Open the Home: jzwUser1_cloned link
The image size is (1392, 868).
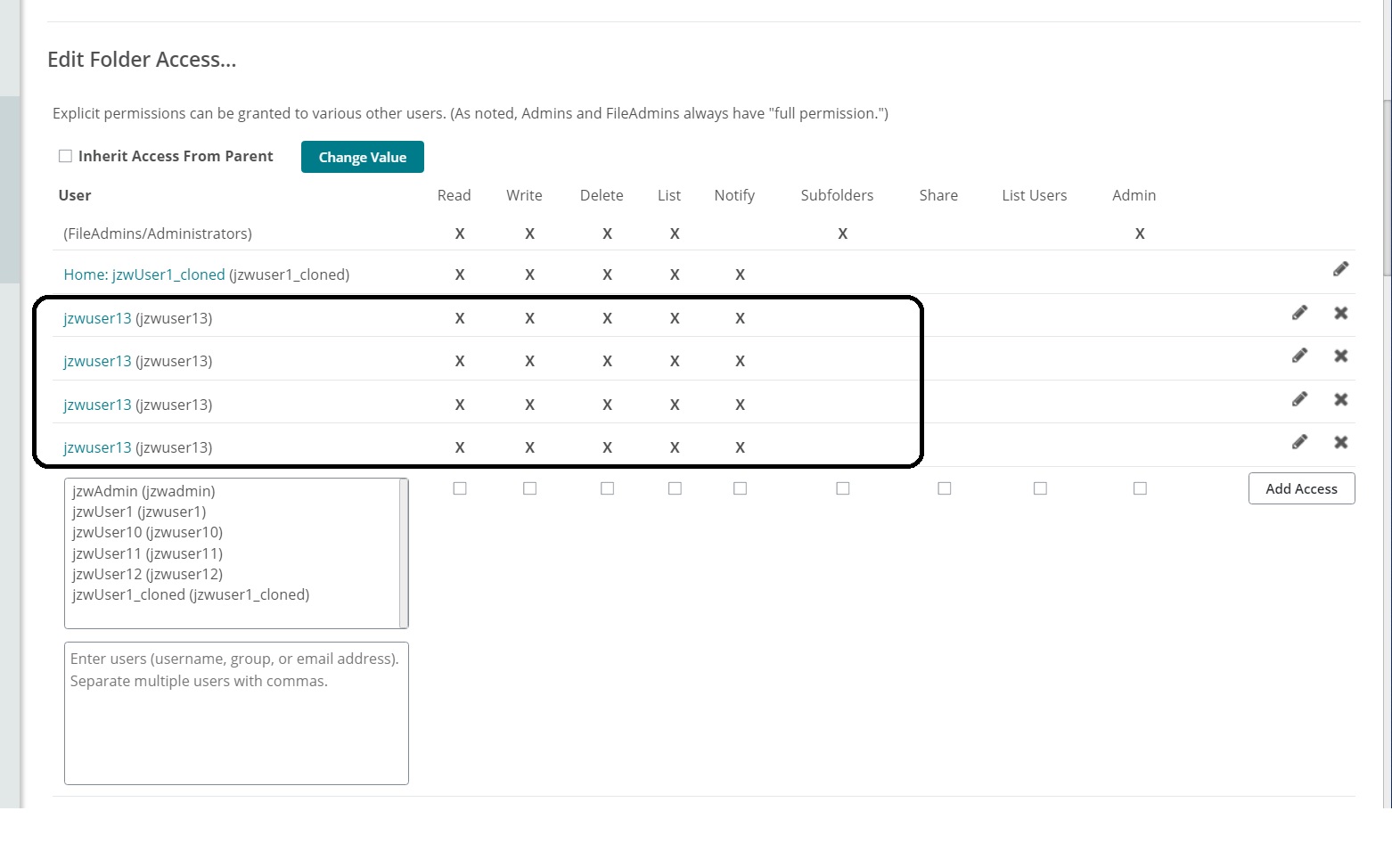tap(144, 274)
